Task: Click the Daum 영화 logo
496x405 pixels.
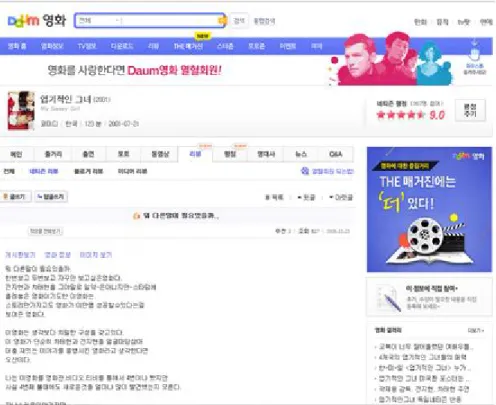Action: 37,21
